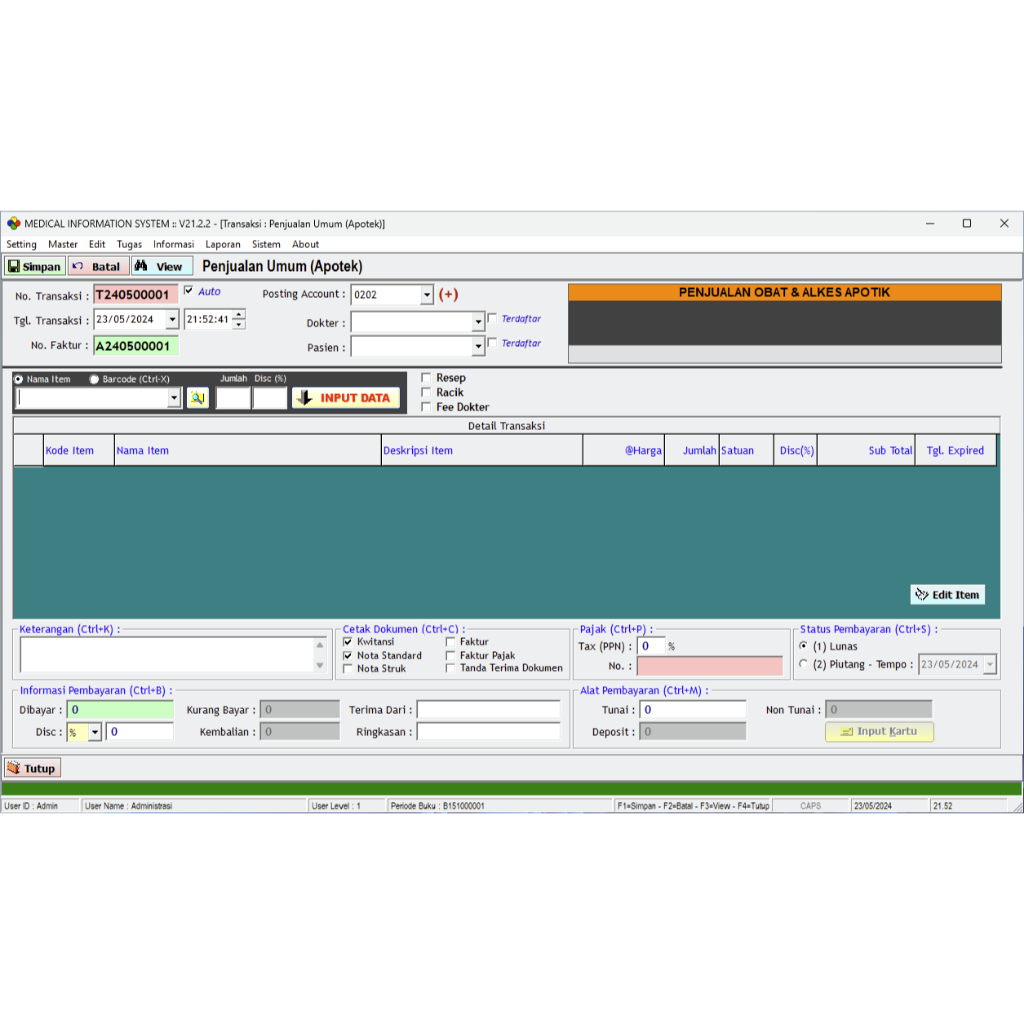The image size is (1024, 1024).
Task: Select the Barcode (Ctrl-X) radio button
Action: (x=94, y=379)
